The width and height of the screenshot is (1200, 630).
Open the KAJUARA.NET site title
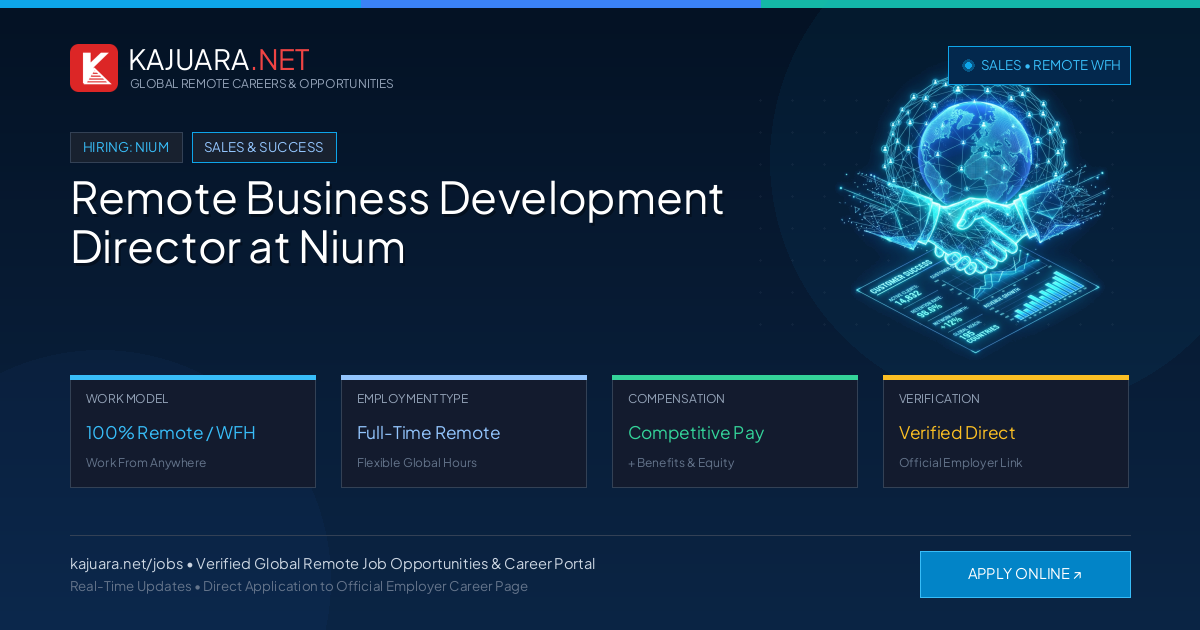point(219,60)
